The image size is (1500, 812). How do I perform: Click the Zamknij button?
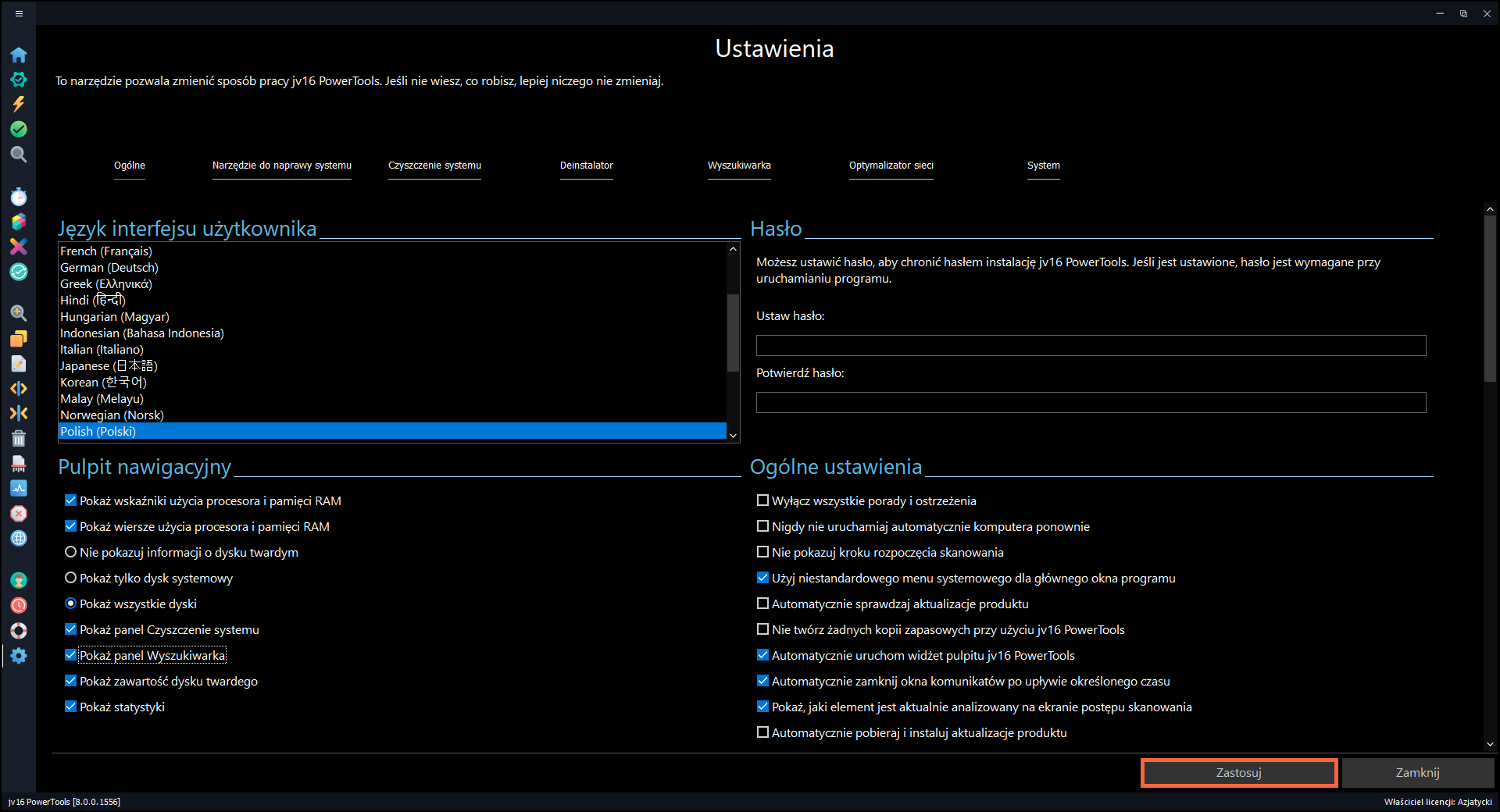(1418, 773)
